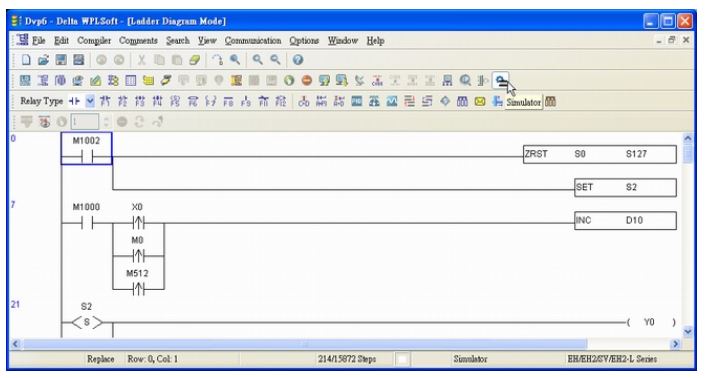
Task: Click the horizontal scrollbar thumb
Action: [305, 344]
